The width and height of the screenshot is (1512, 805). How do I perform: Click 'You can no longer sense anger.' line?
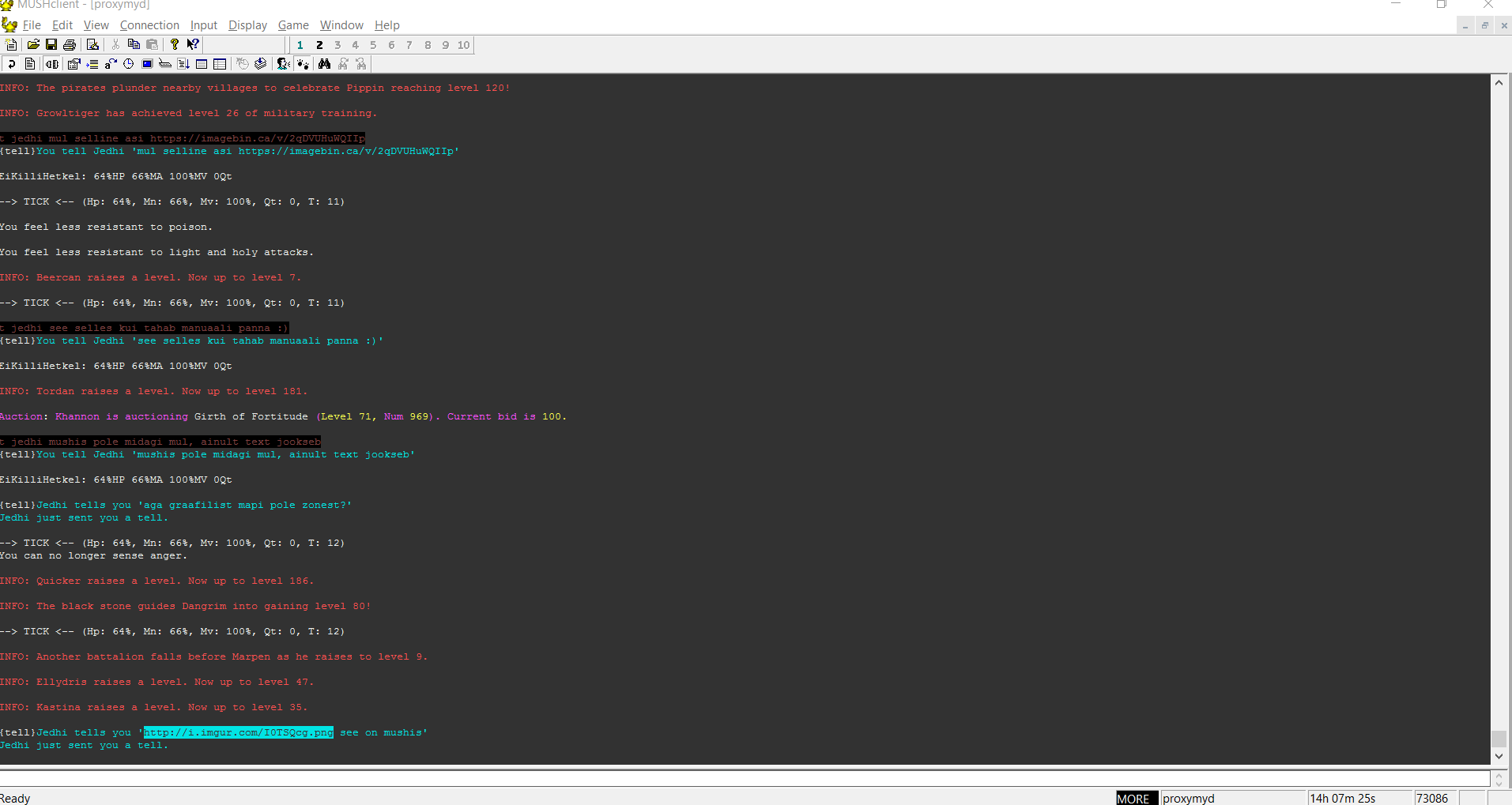[93, 555]
